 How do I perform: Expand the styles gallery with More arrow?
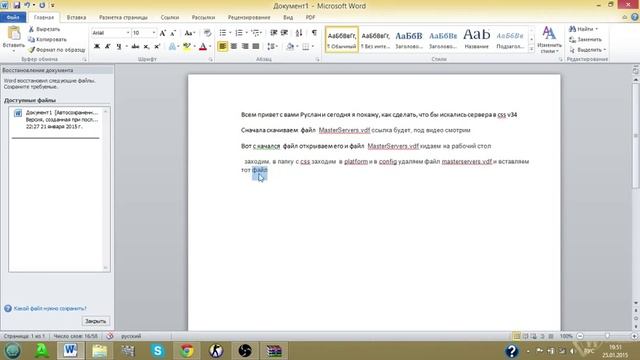click(531, 49)
